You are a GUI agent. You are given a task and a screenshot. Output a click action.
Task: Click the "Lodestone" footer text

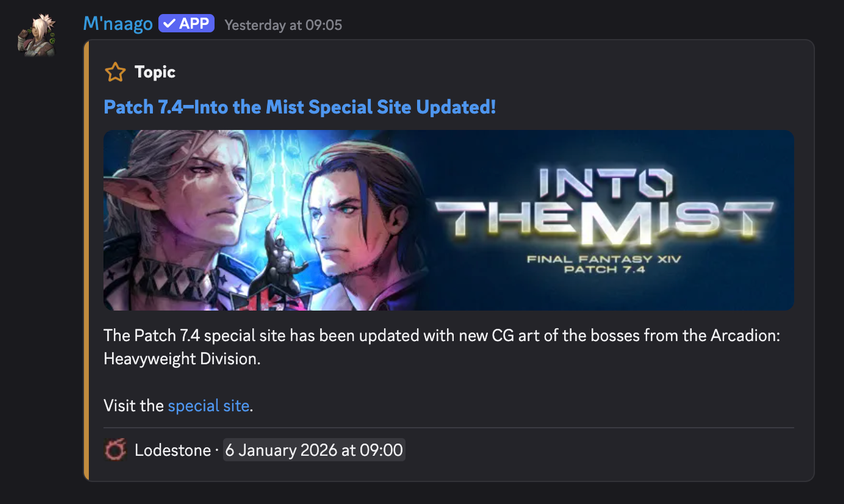coord(170,450)
